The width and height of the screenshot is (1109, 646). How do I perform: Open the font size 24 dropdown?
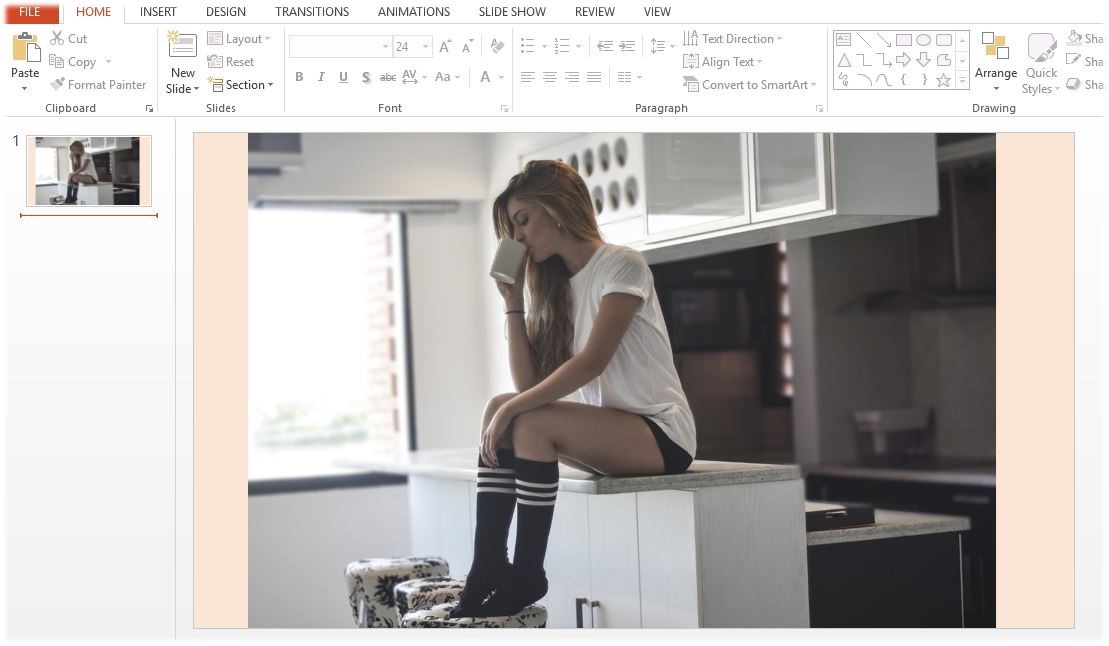click(426, 47)
